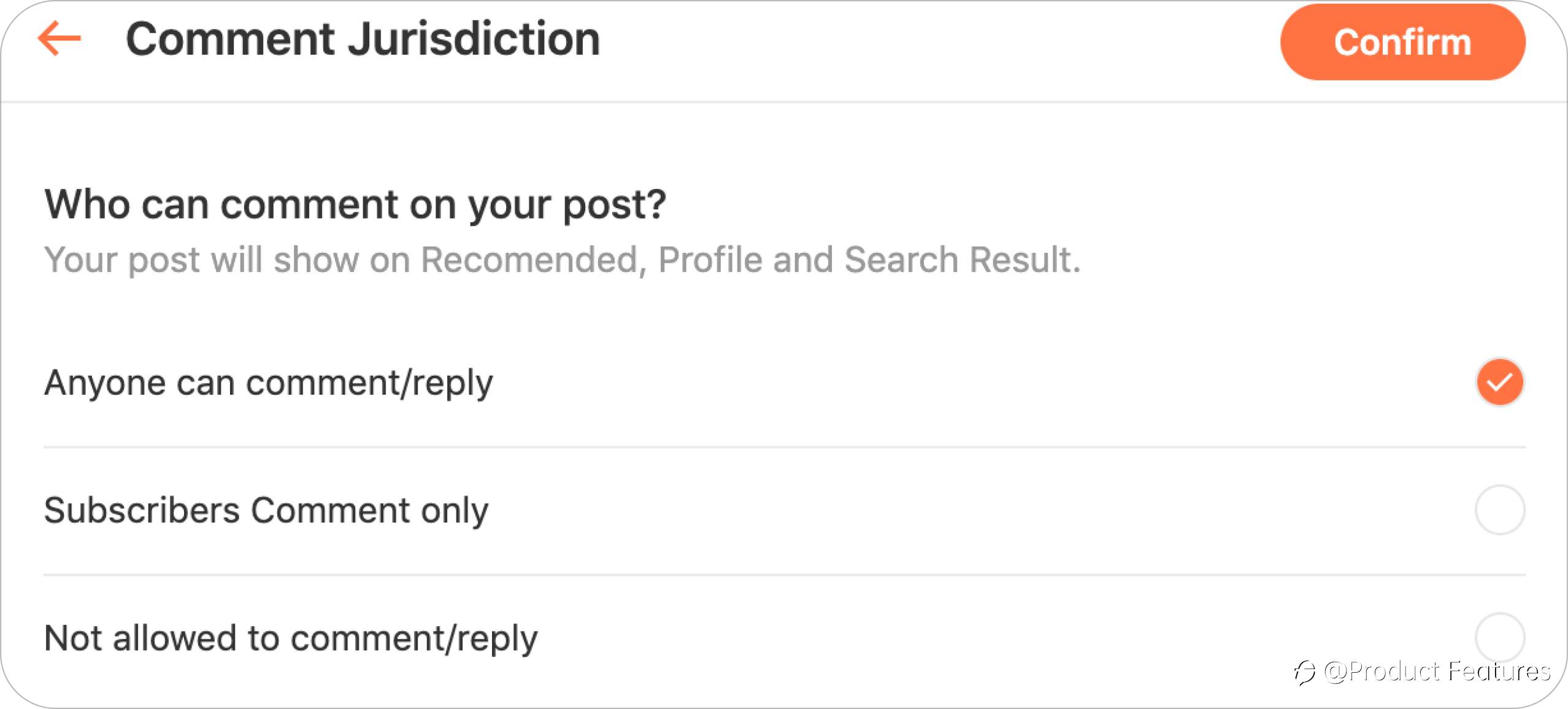1568x709 pixels.
Task: Navigate back using the arrow icon
Action: [61, 40]
